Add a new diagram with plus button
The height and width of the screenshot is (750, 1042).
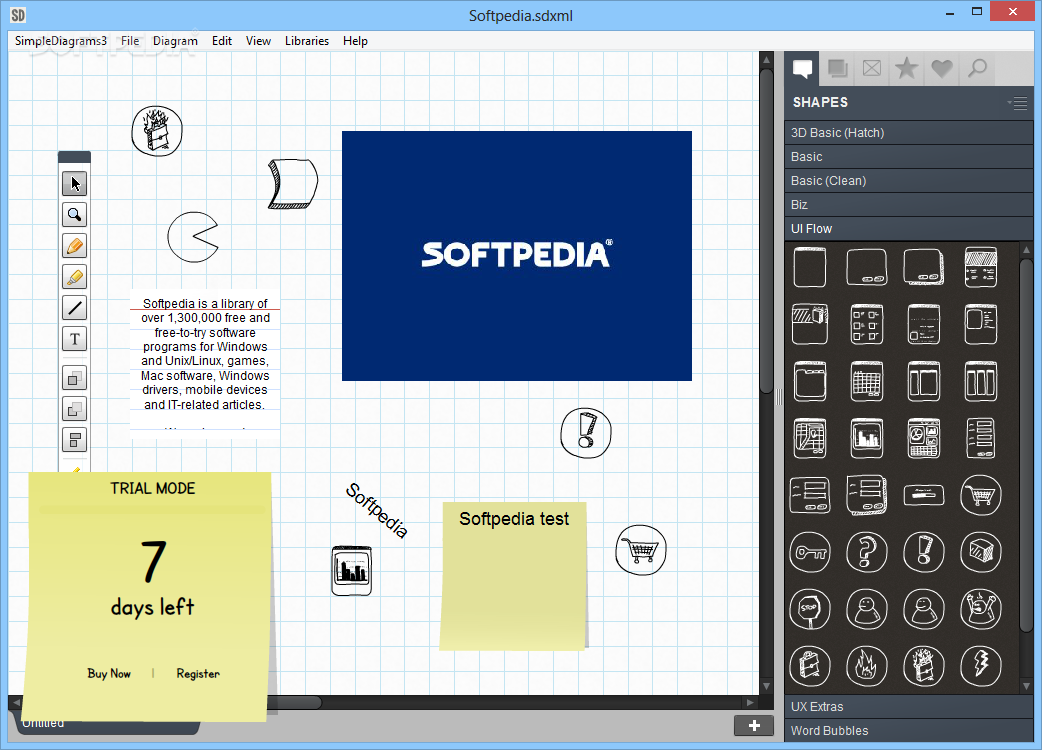click(754, 725)
